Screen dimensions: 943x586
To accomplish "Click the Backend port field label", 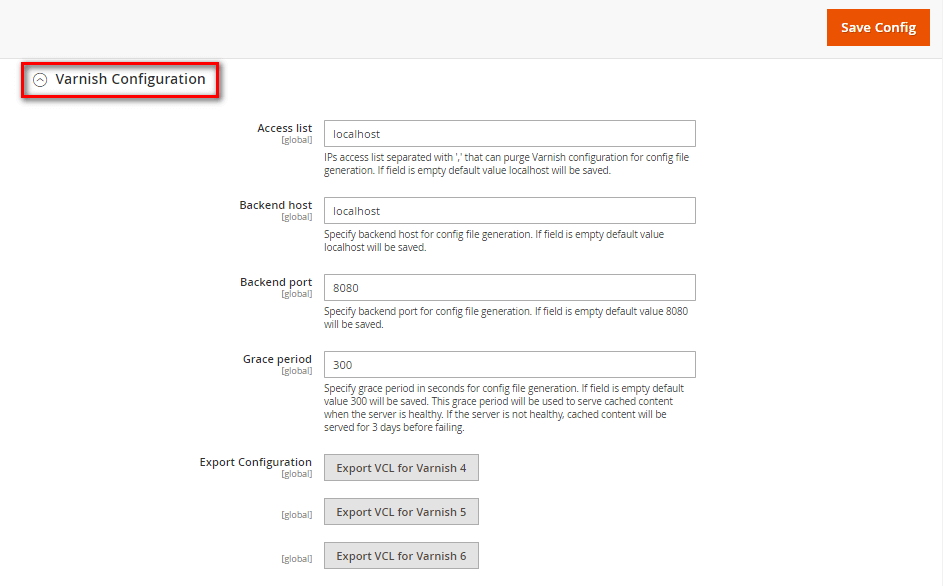I will point(275,282).
